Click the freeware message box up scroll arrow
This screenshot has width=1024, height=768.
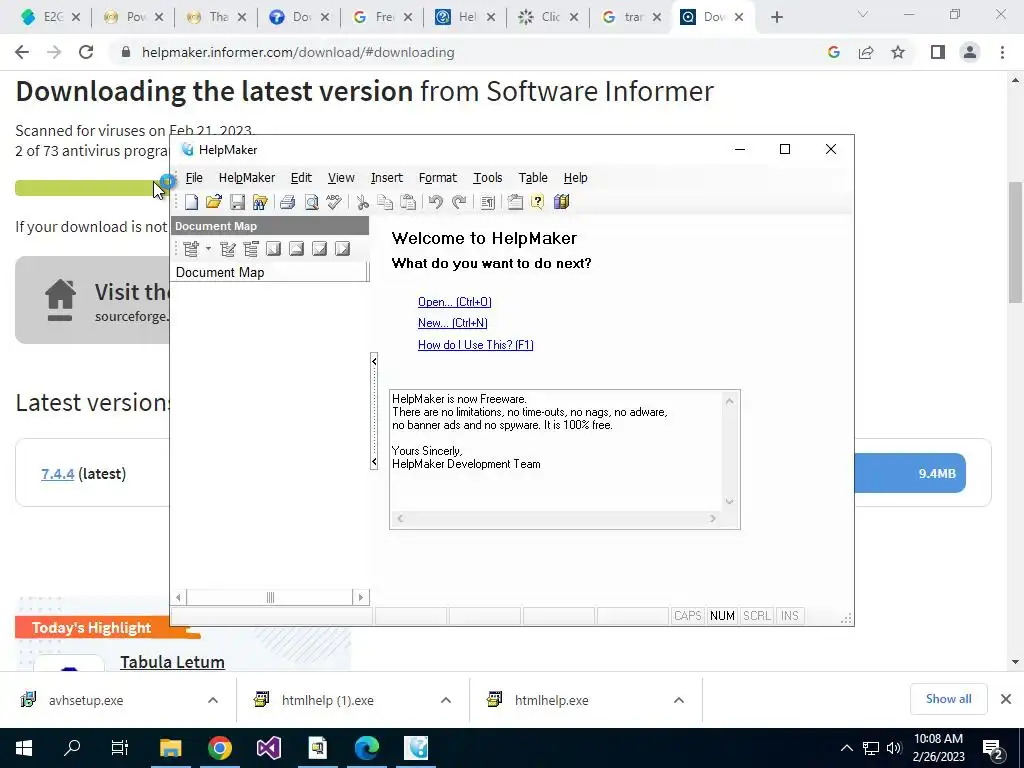[x=729, y=401]
